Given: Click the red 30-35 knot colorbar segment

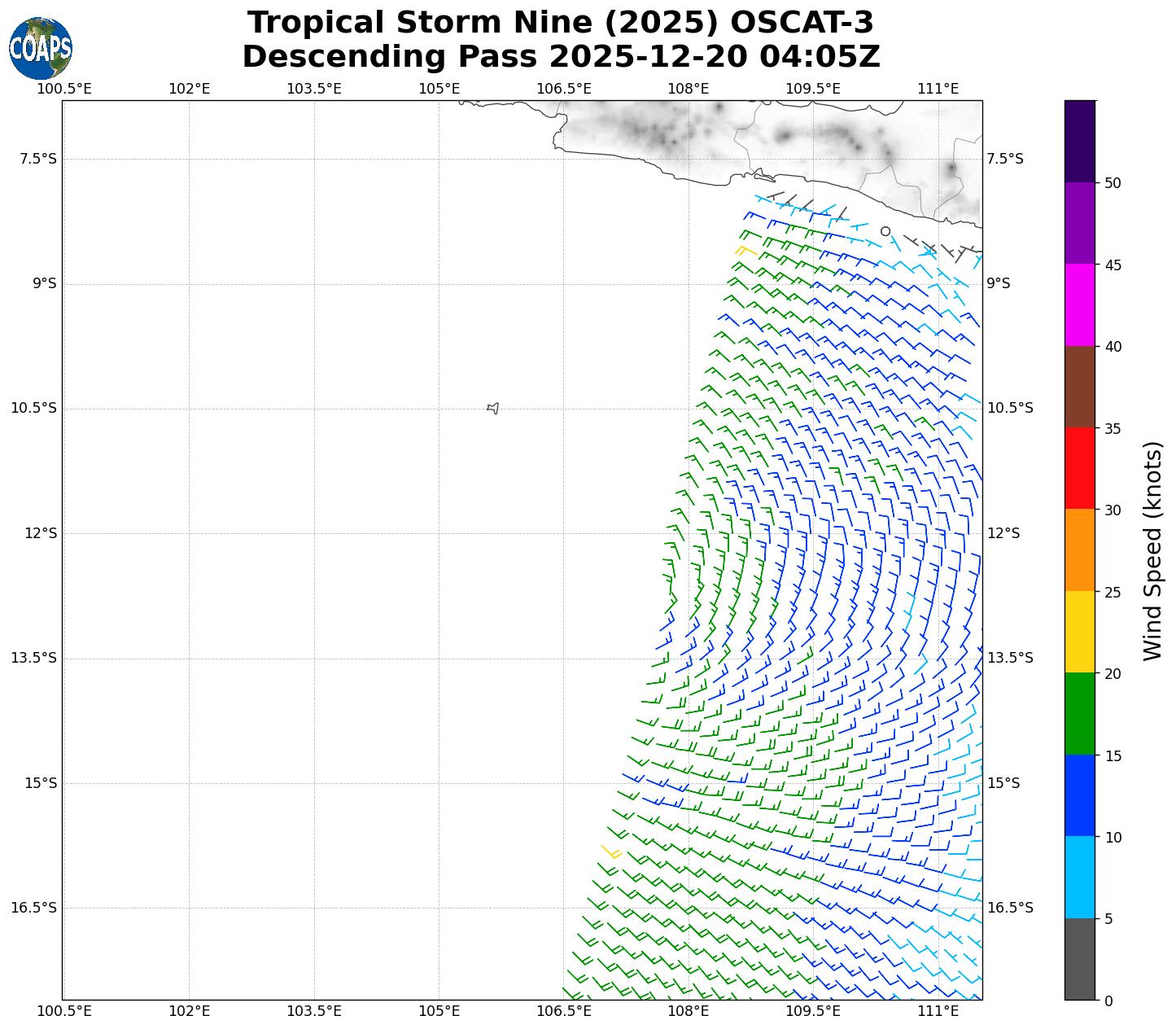Looking at the screenshot, I should coord(1080,468).
